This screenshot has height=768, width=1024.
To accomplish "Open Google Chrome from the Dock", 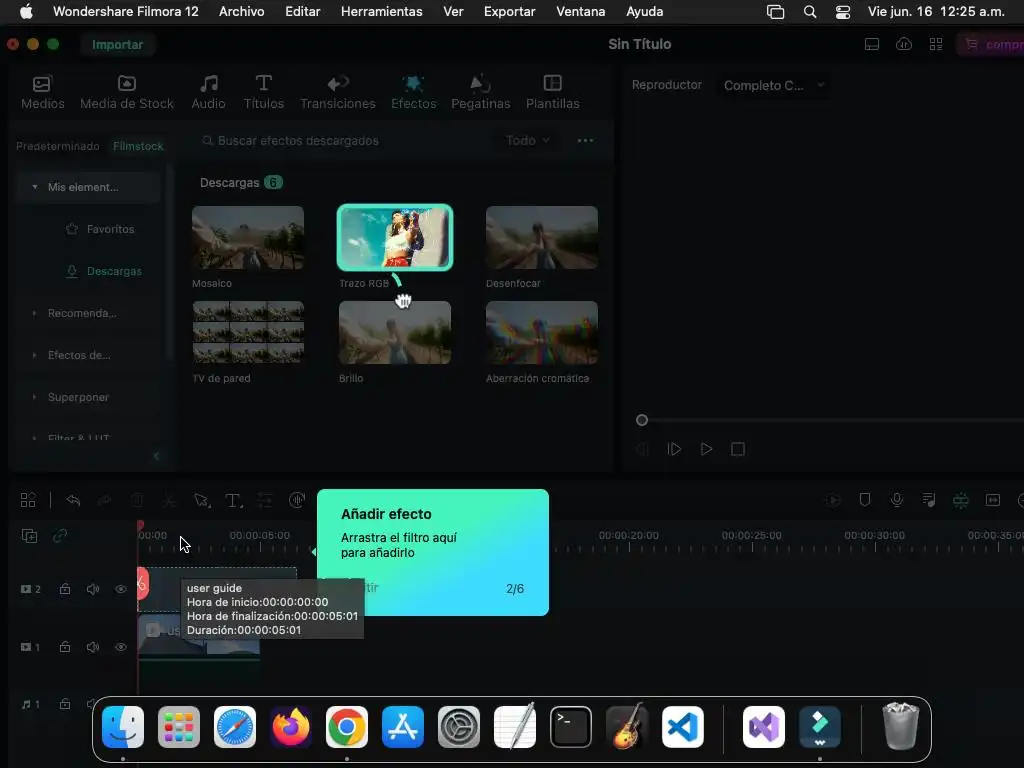I will click(x=347, y=727).
